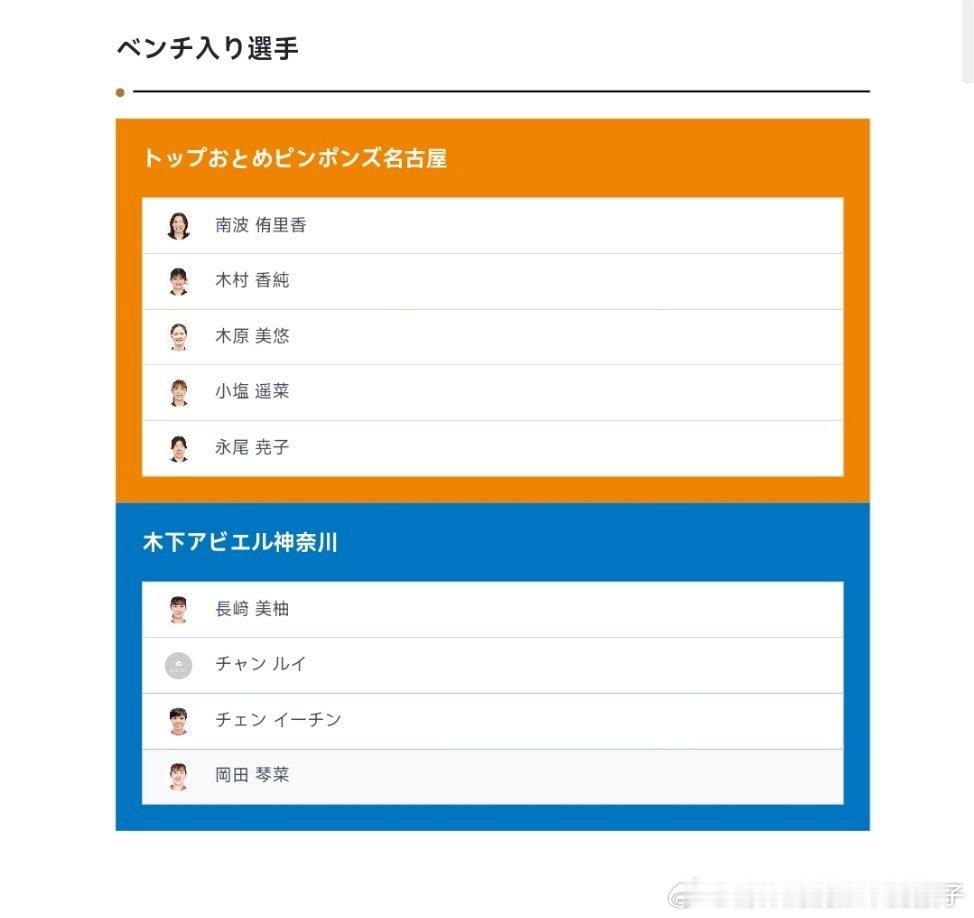
Task: Select the avatar photo of 永尾 尭子
Action: pyautogui.click(x=178, y=448)
